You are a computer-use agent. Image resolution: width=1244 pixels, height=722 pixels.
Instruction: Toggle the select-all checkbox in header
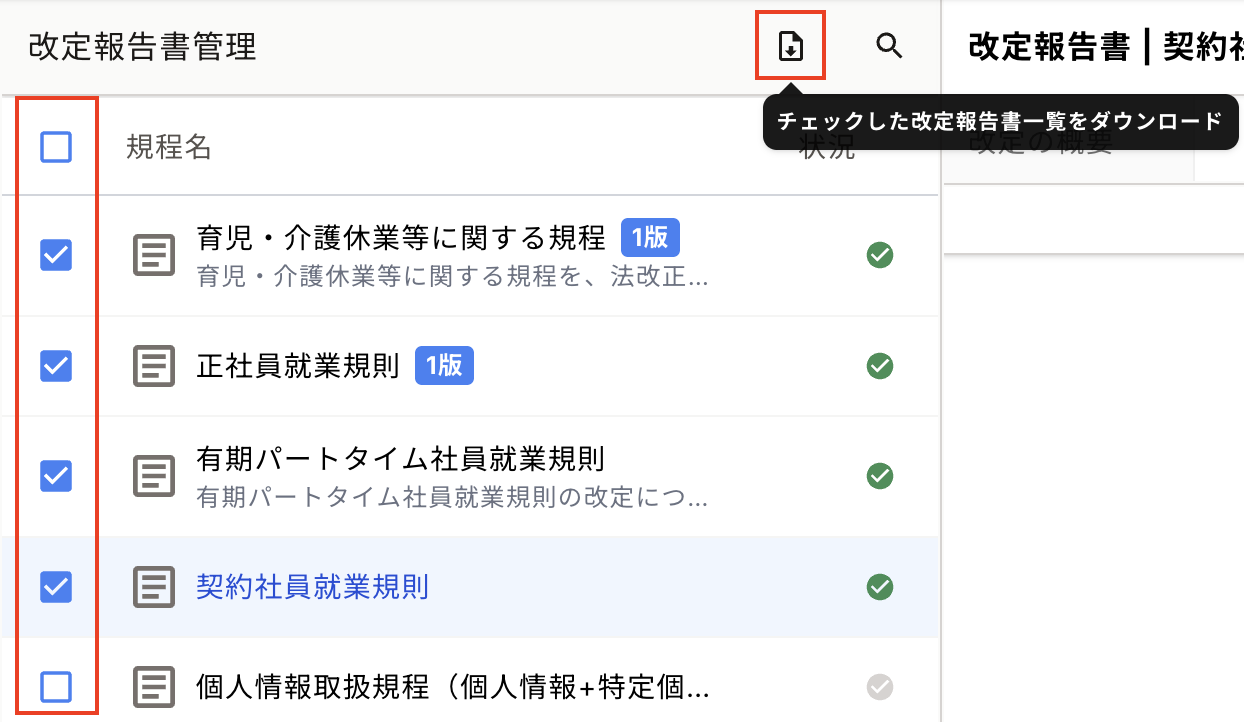56,148
